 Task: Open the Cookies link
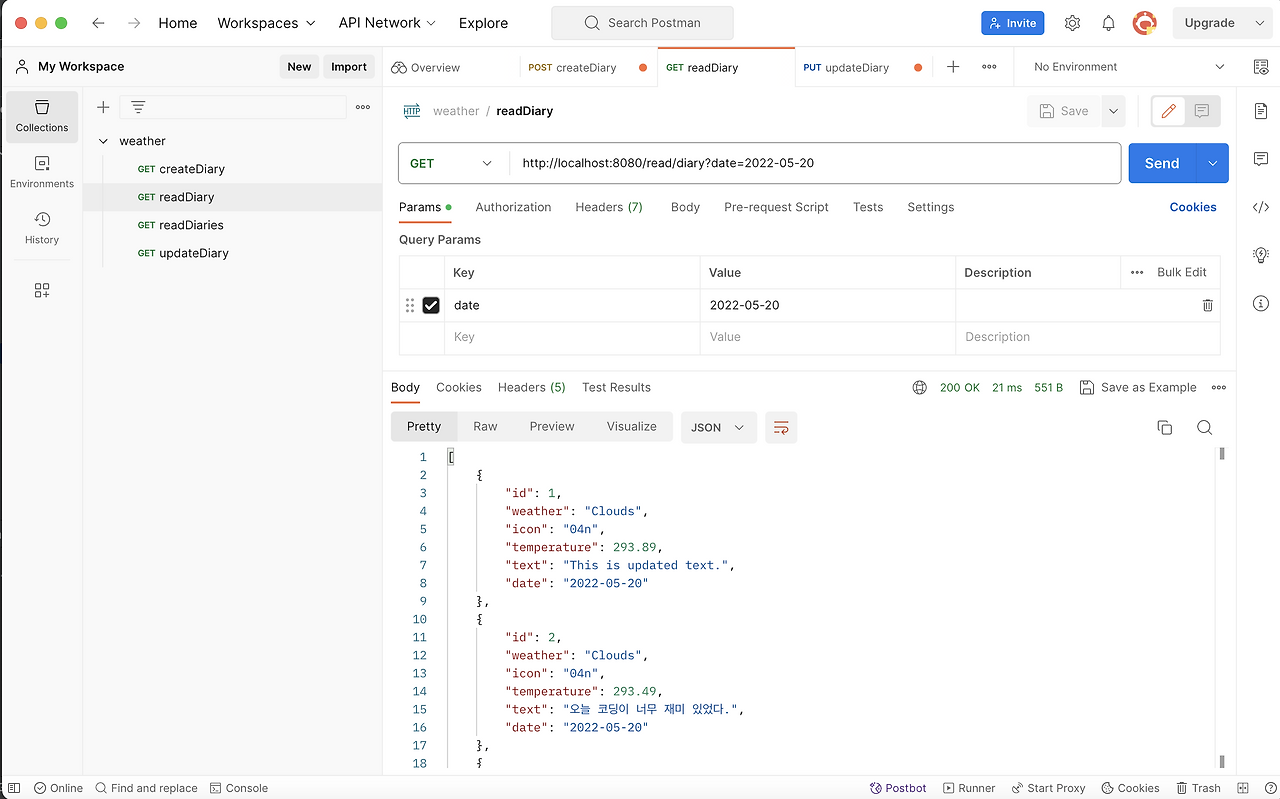point(1193,207)
